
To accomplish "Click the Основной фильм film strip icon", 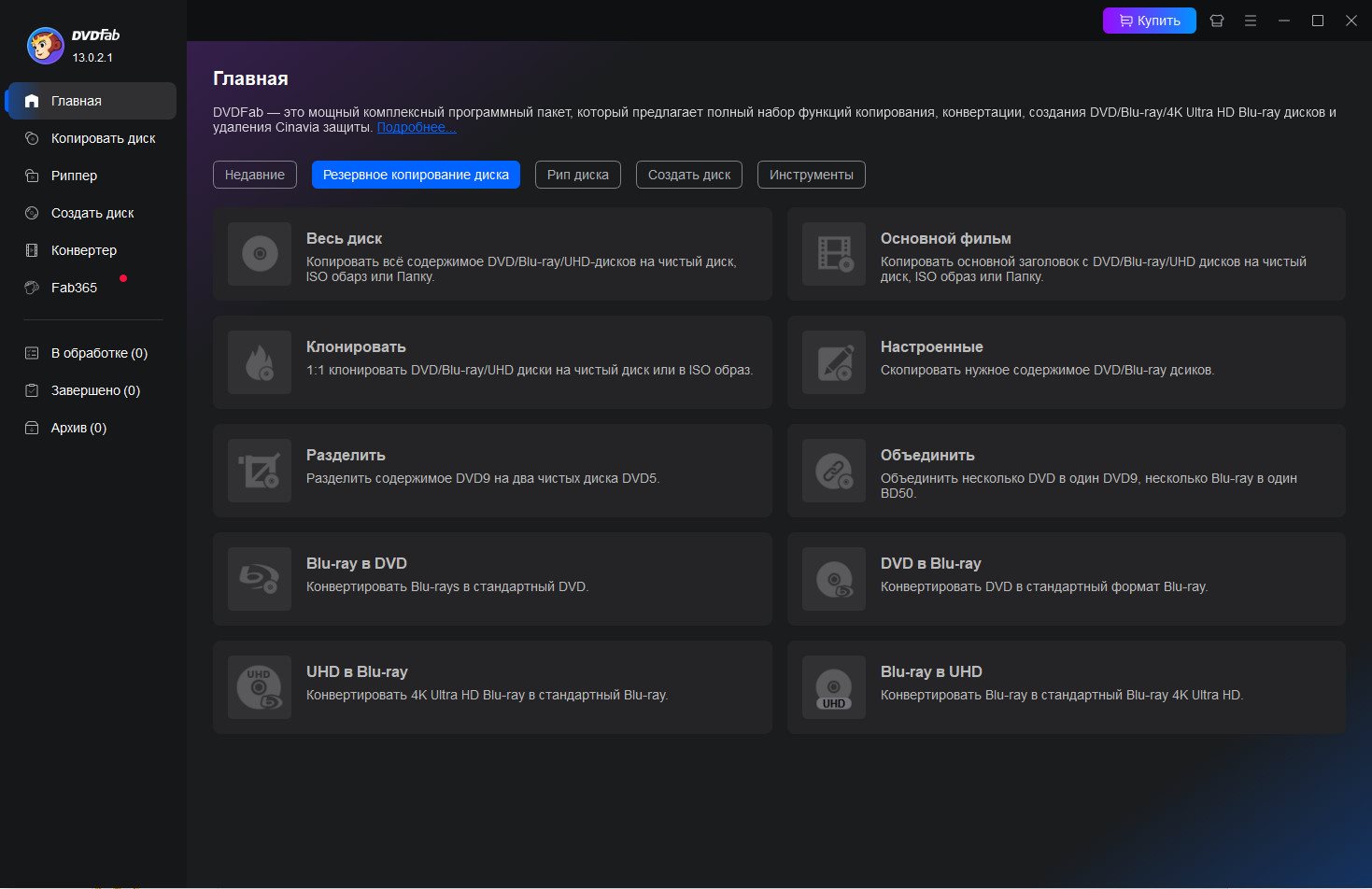I will [834, 254].
